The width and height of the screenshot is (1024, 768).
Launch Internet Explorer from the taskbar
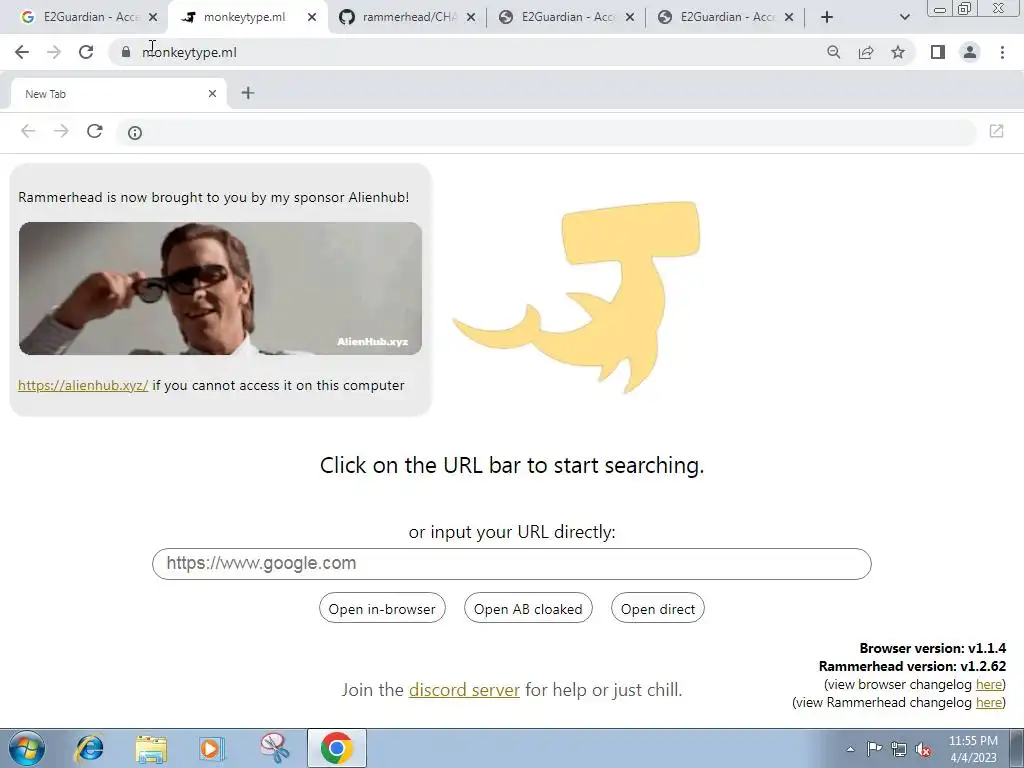[x=89, y=748]
